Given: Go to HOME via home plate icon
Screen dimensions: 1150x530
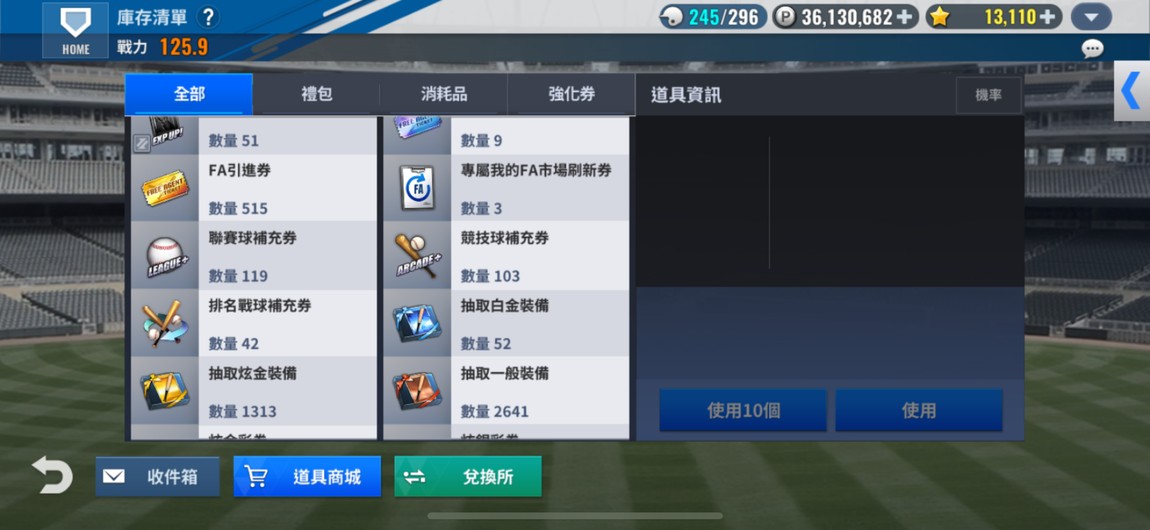Looking at the screenshot, I should tap(76, 30).
